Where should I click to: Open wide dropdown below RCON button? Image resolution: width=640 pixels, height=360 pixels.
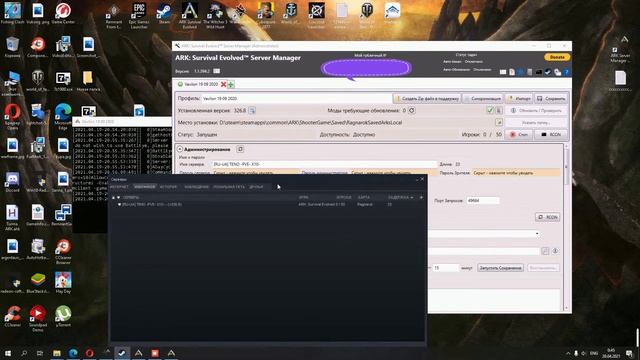tap(484, 234)
